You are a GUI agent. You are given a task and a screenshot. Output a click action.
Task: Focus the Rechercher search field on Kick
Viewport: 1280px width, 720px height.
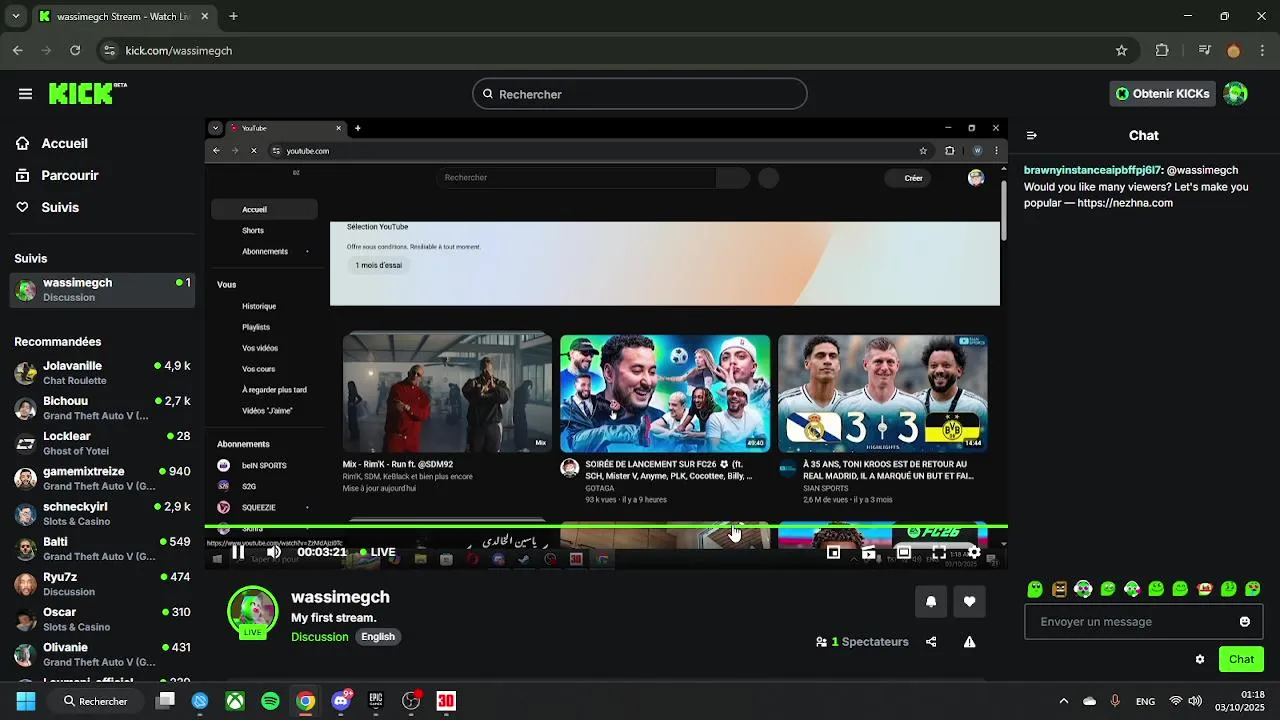640,94
